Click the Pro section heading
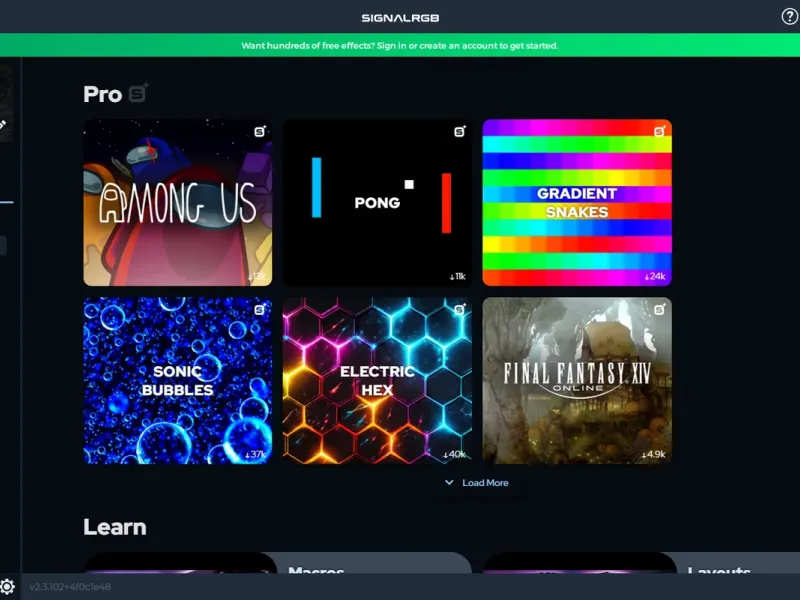Image resolution: width=800 pixels, height=600 pixels. (103, 94)
